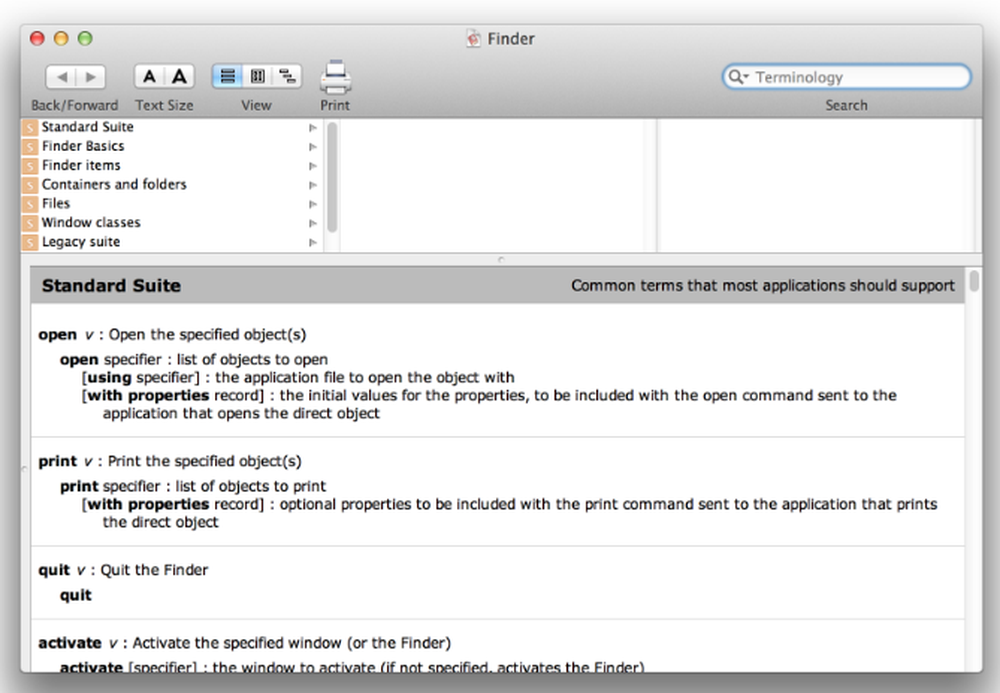
Task: Go forward using the Forward arrow
Action: tap(91, 77)
